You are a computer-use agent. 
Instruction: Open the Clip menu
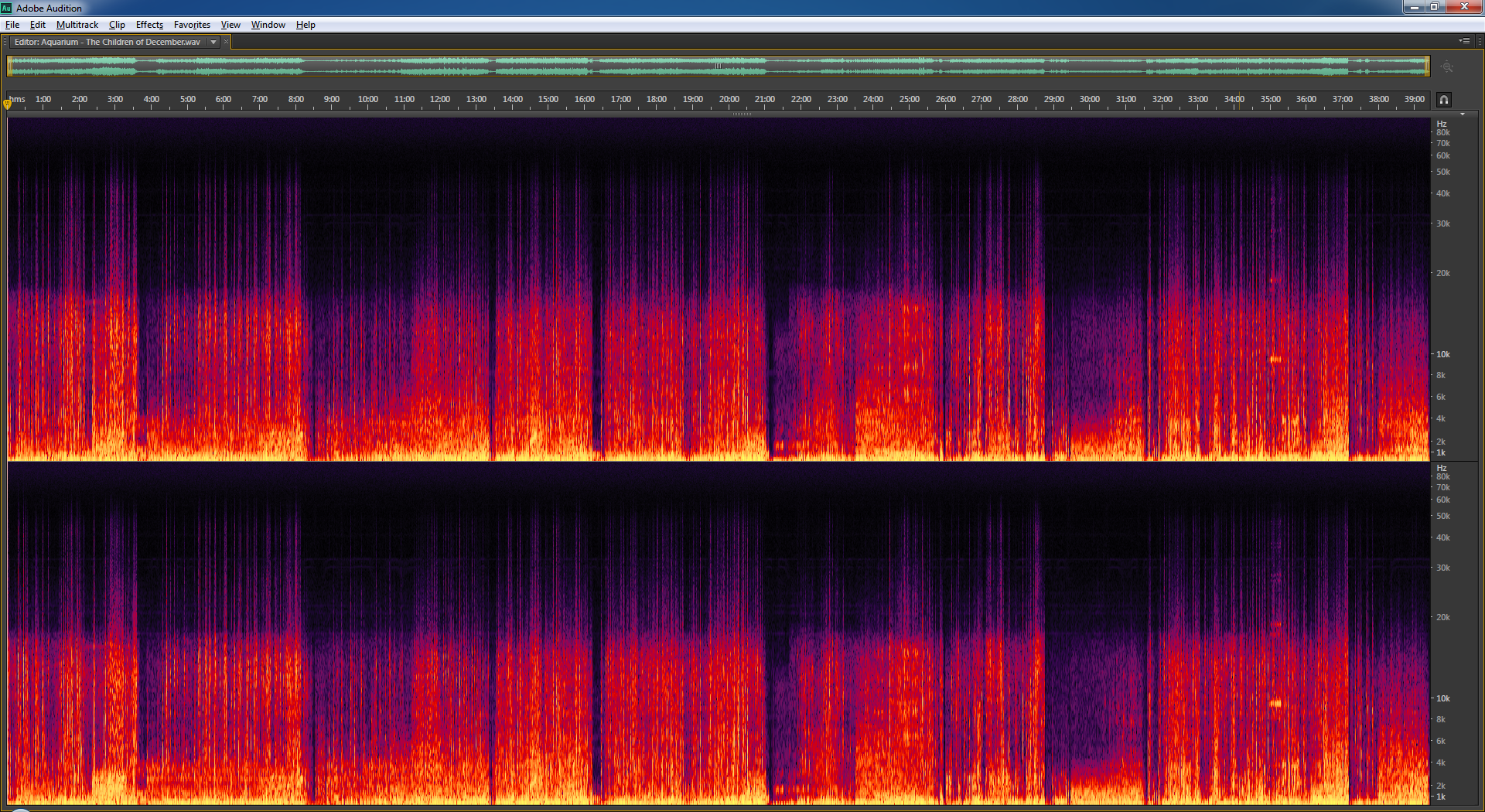(x=117, y=25)
